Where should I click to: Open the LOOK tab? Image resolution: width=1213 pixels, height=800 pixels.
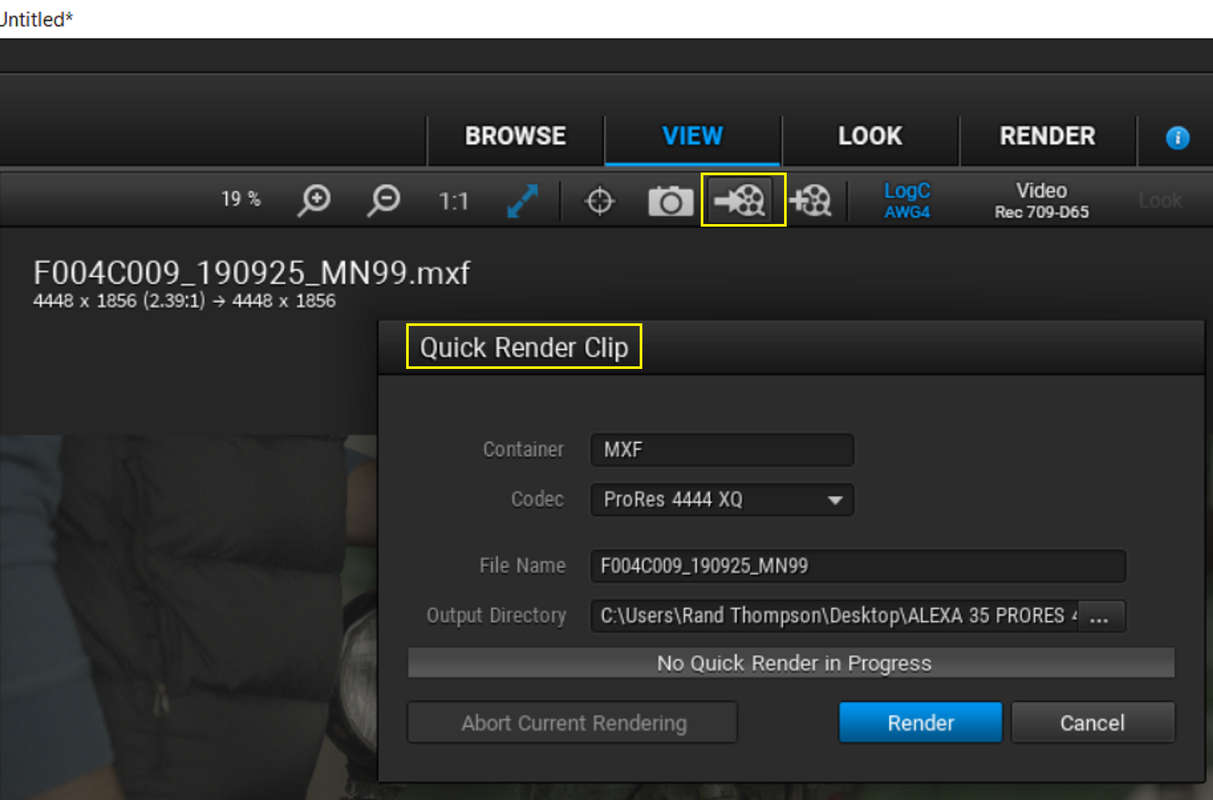[870, 136]
